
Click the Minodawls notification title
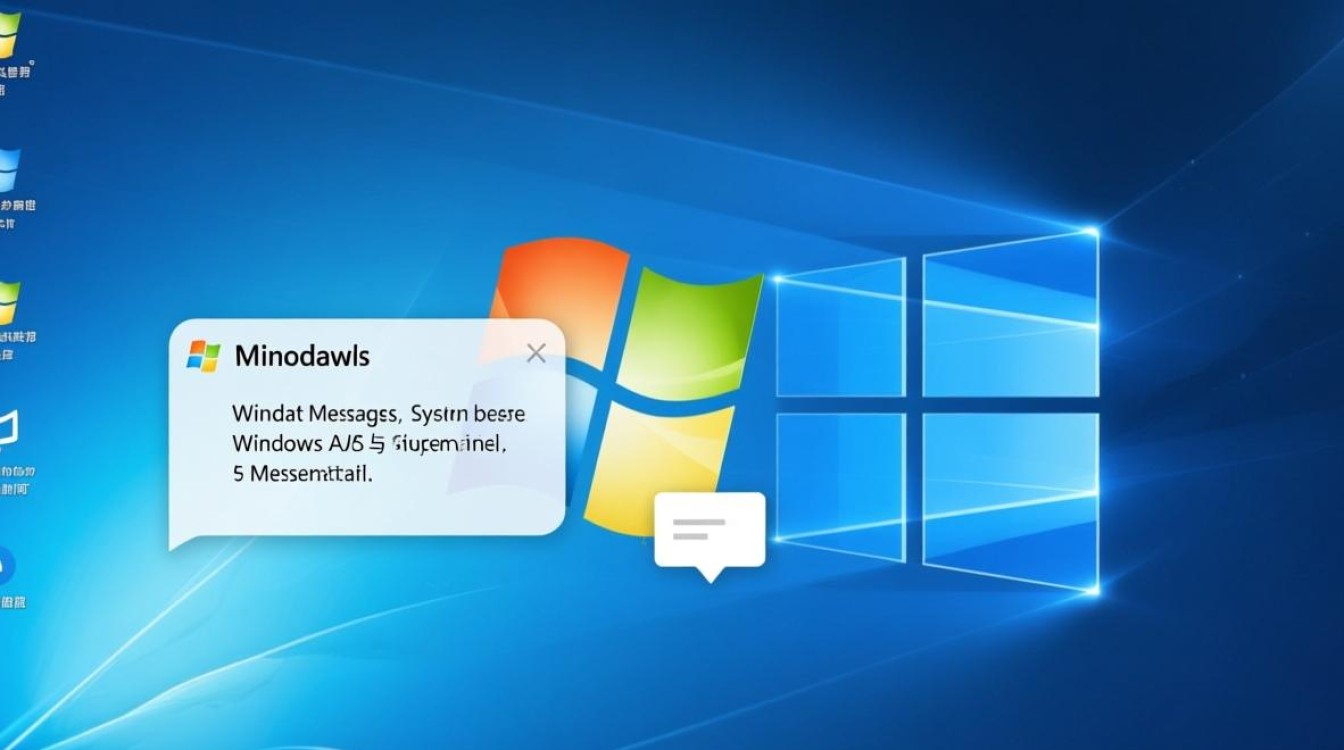click(302, 356)
